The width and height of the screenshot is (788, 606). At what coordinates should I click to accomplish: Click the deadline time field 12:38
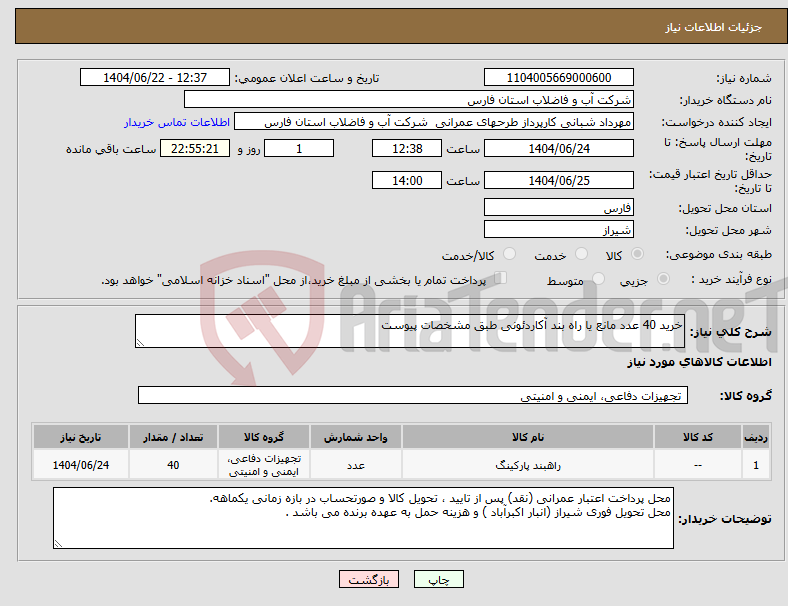click(407, 148)
